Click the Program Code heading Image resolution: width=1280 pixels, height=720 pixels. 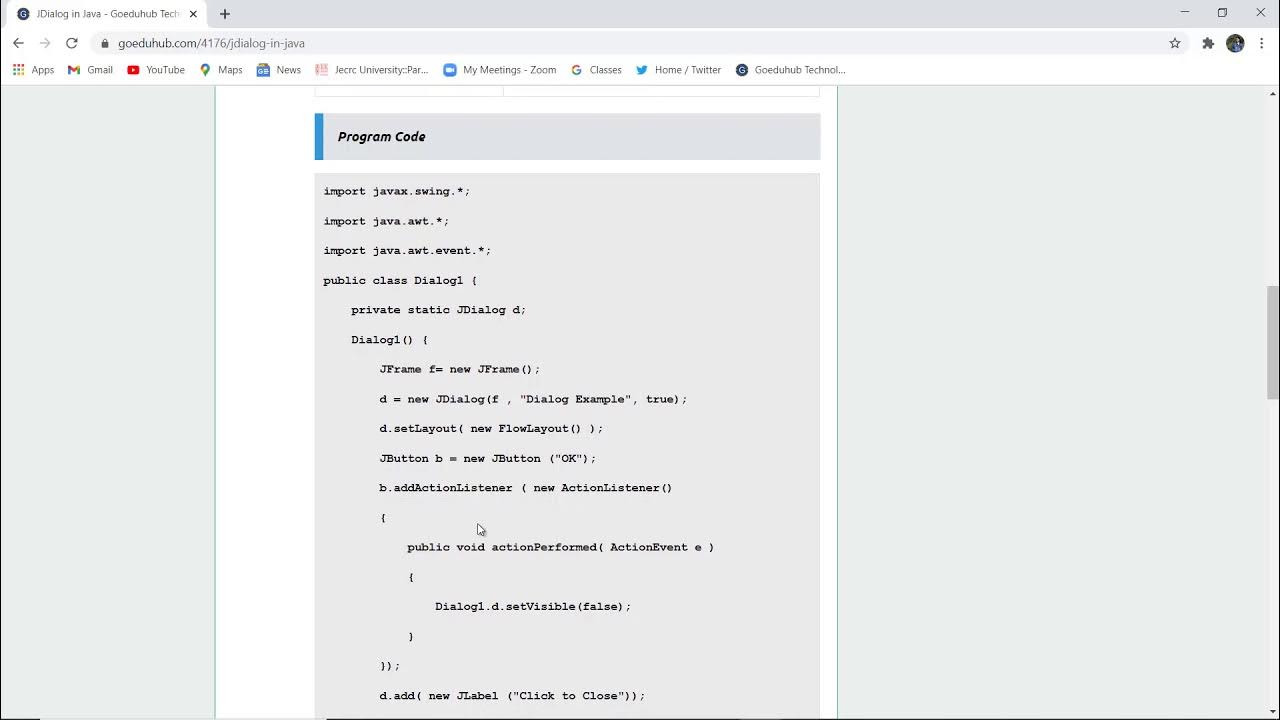[x=381, y=137]
